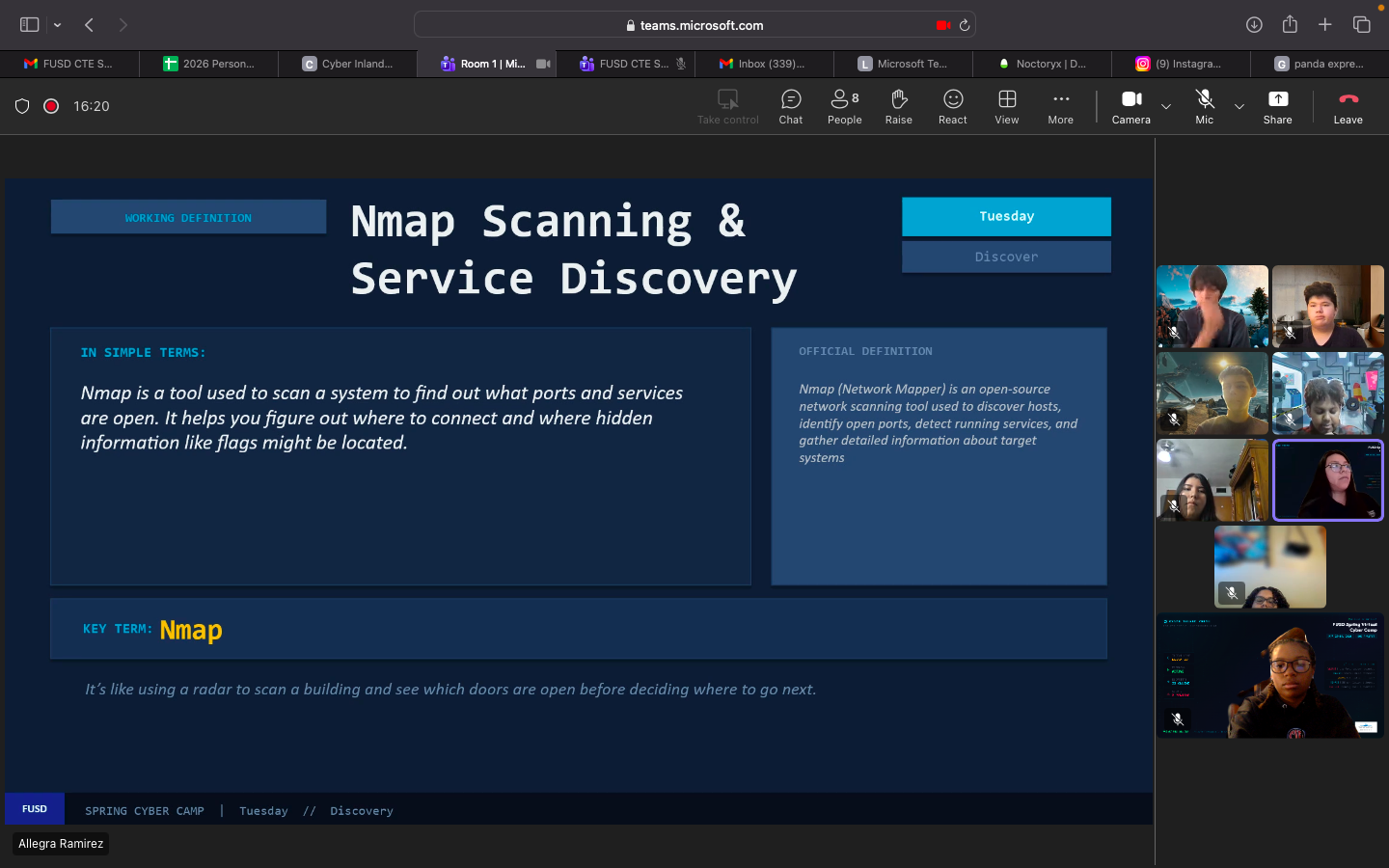Open the React emoji picker

click(x=952, y=106)
